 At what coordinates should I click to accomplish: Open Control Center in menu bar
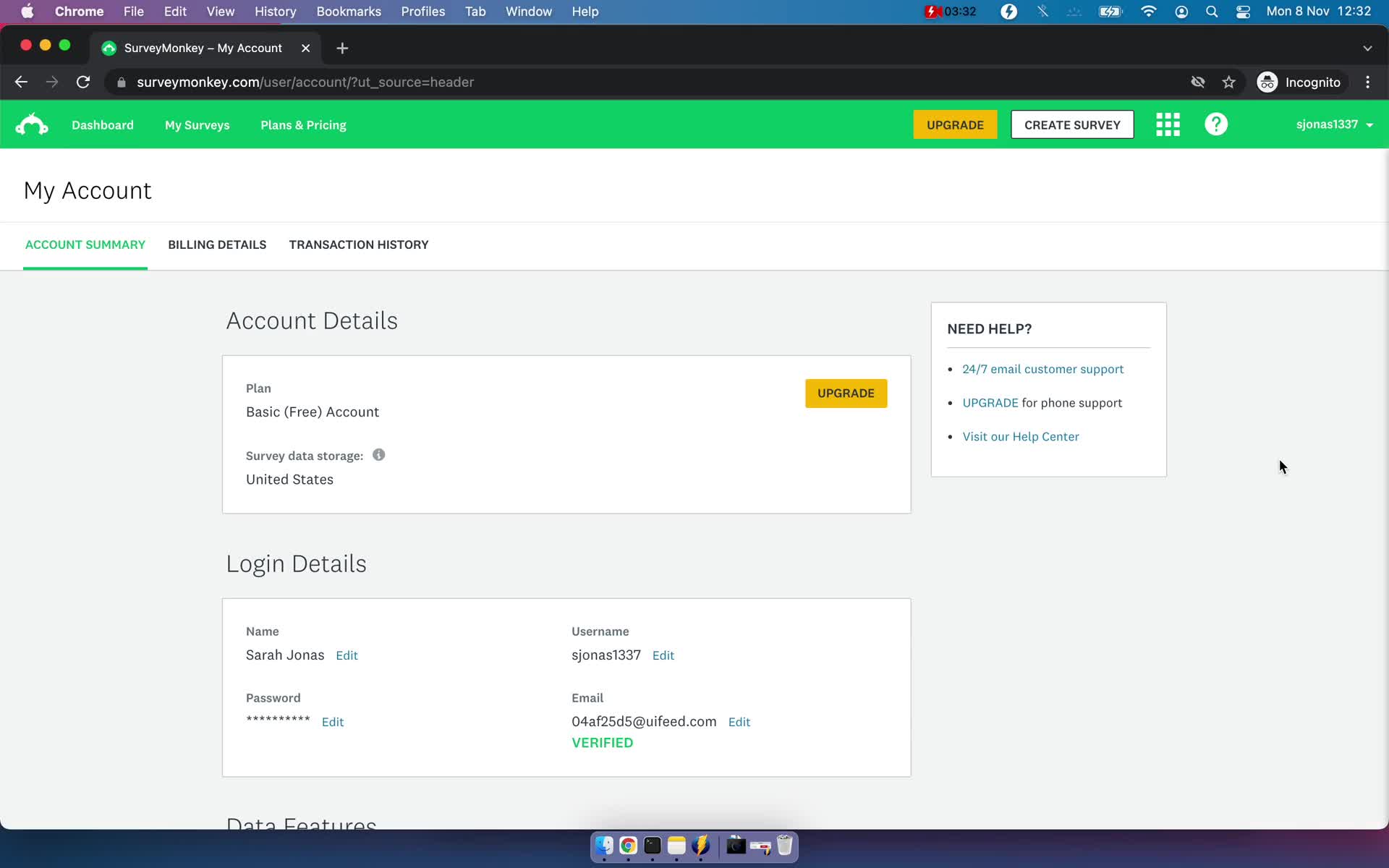tap(1244, 12)
